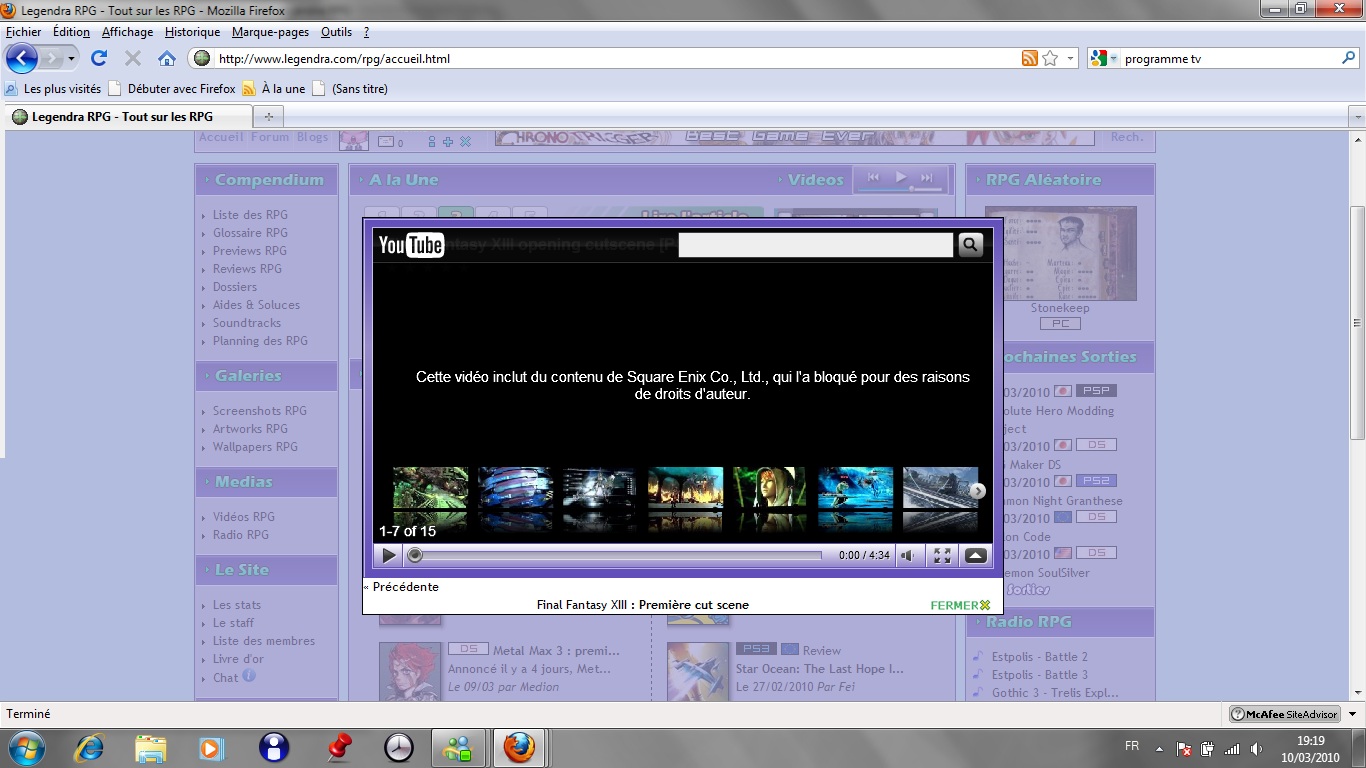Open the Windows Start menu
This screenshot has height=768, width=1366.
point(25,748)
